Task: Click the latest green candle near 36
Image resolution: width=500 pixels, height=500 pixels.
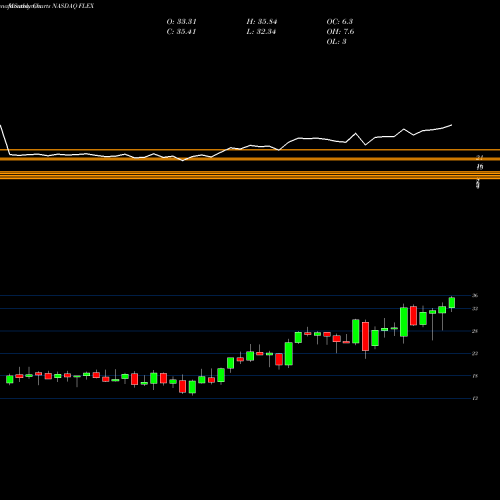Action: pos(452,303)
